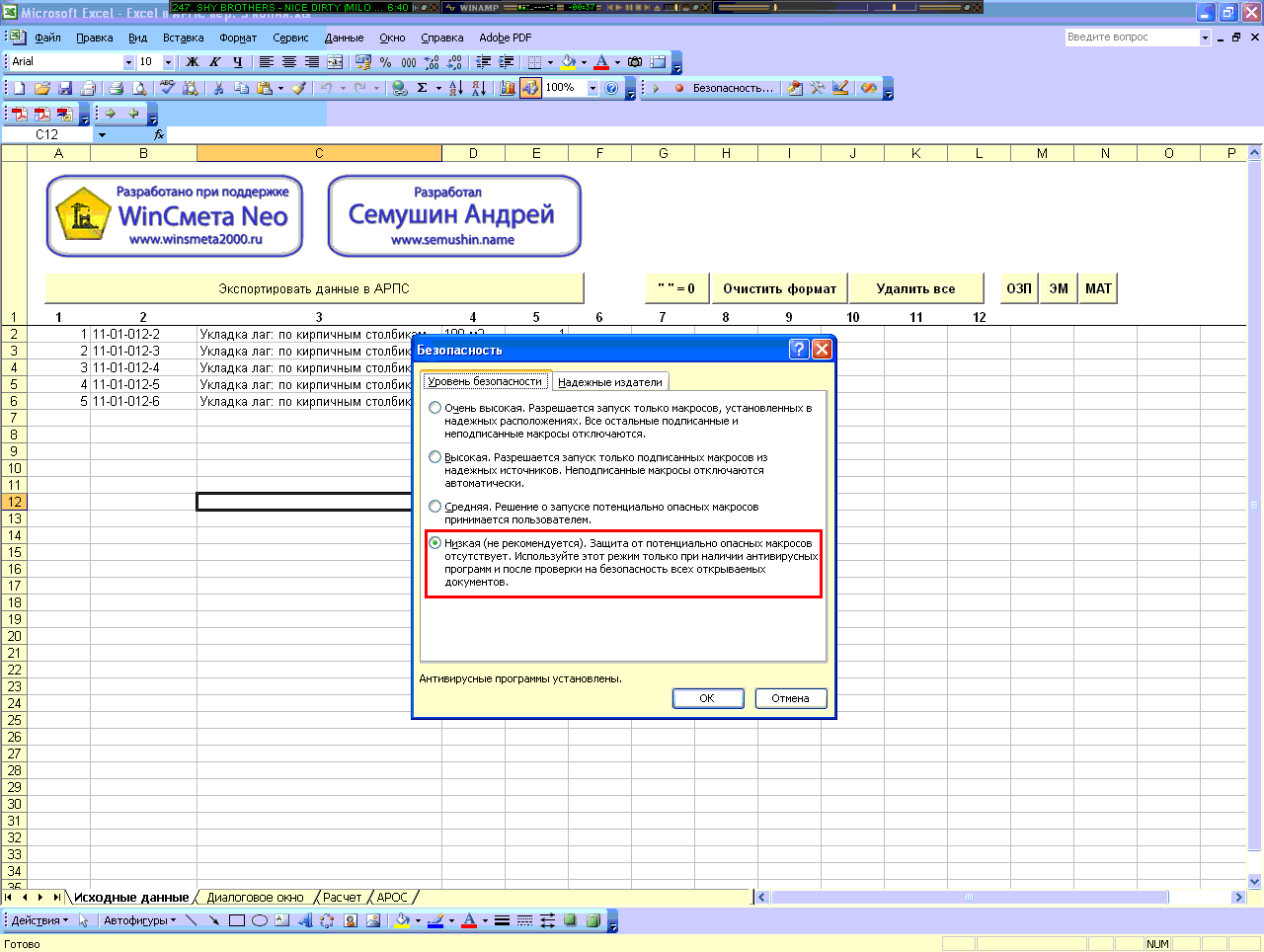Open the Arial font name dropdown
This screenshot has height=952, width=1264.
(x=128, y=62)
